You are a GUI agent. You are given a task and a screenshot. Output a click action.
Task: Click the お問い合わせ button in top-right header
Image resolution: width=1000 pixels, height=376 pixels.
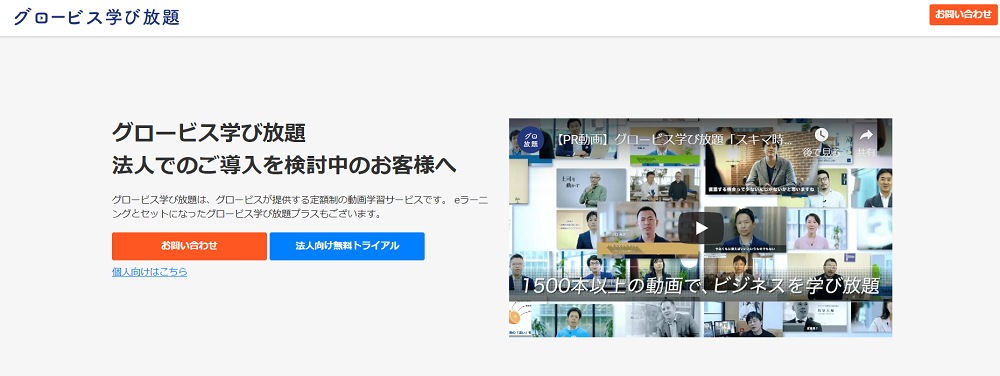click(963, 15)
